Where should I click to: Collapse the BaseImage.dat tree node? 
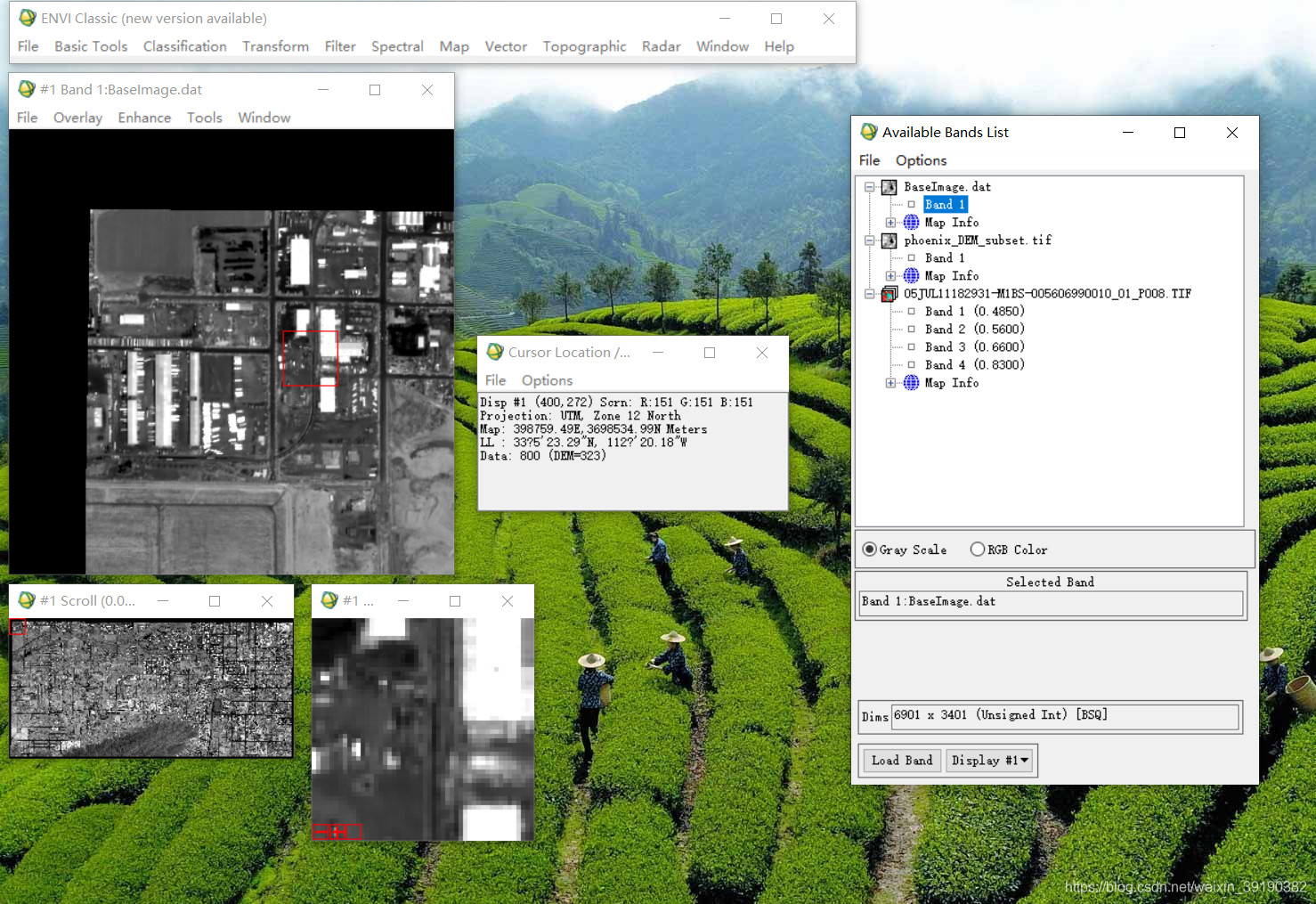click(x=870, y=187)
